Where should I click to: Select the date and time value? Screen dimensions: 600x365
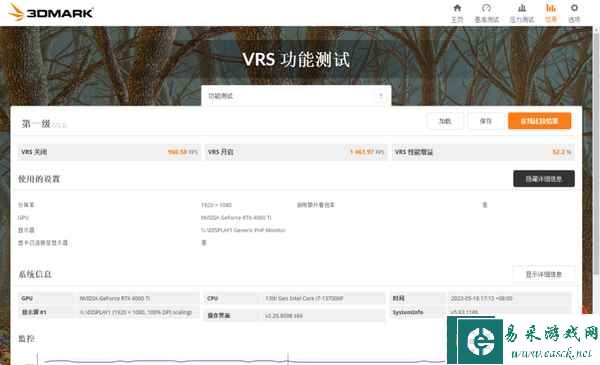481,298
